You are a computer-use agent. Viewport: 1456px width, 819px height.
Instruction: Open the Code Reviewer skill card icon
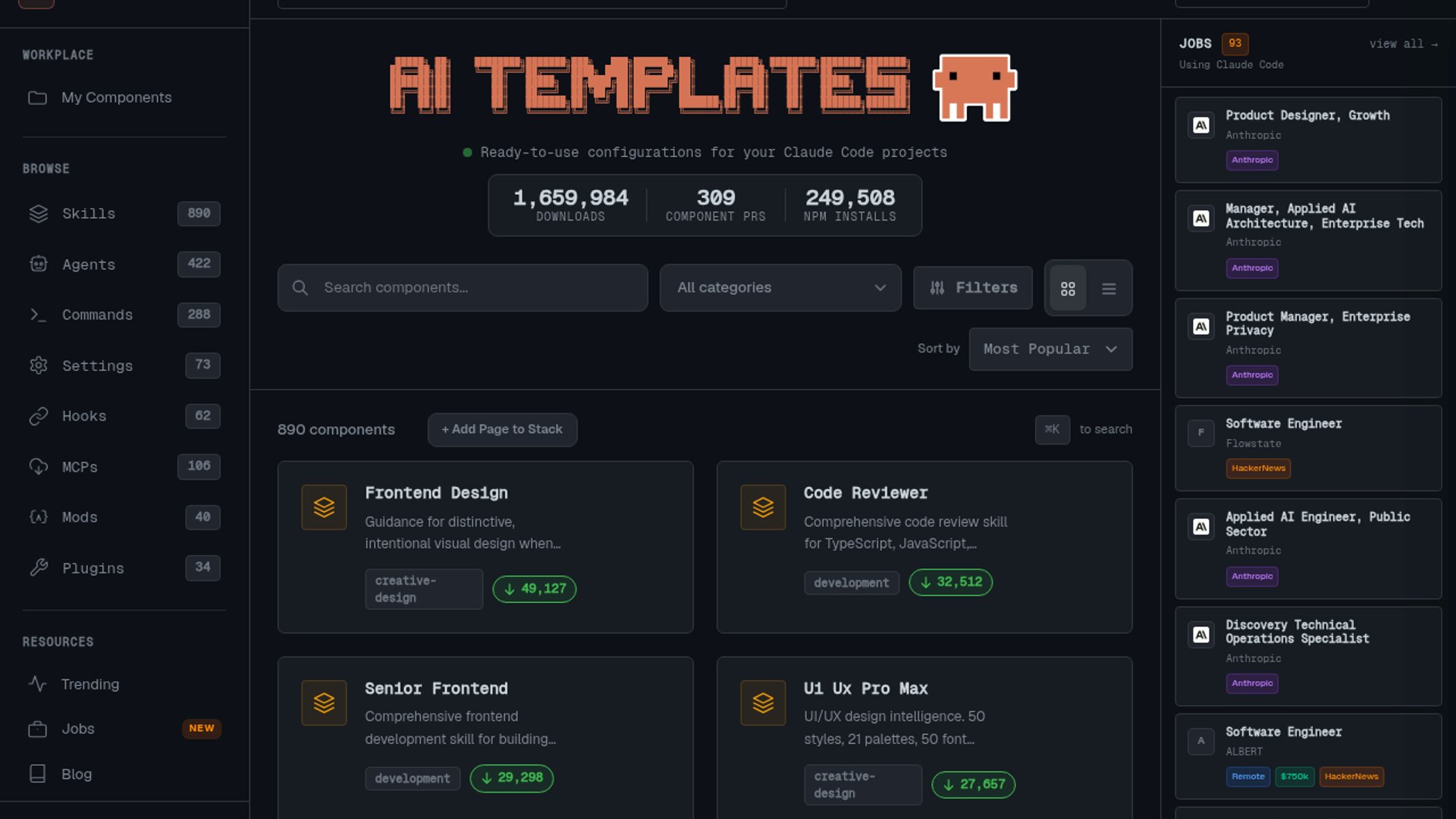763,507
